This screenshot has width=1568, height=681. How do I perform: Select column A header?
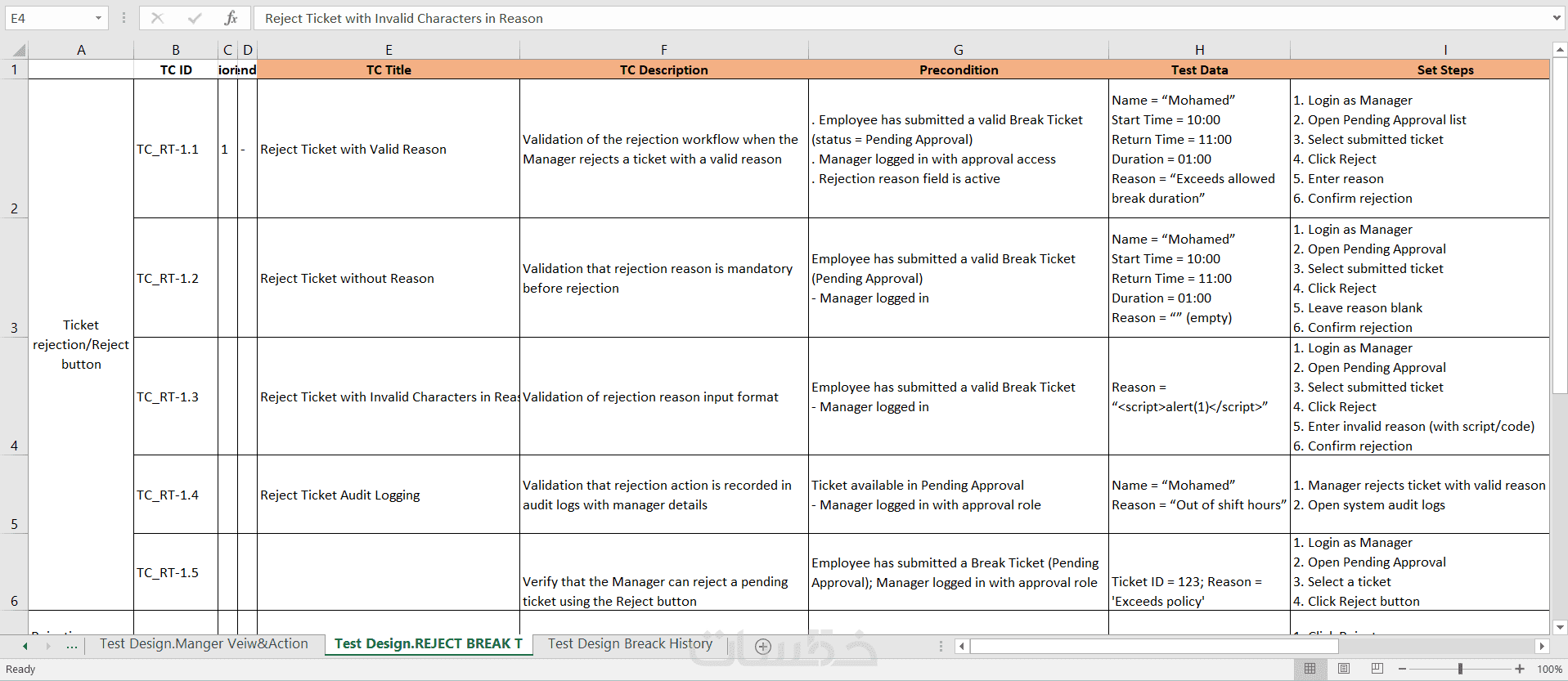click(81, 50)
